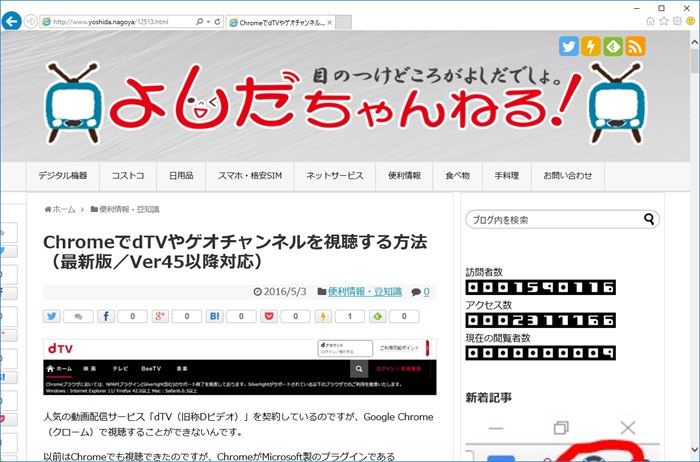700x462 pixels.
Task: Open Favorites with the star icon
Action: 664,21
